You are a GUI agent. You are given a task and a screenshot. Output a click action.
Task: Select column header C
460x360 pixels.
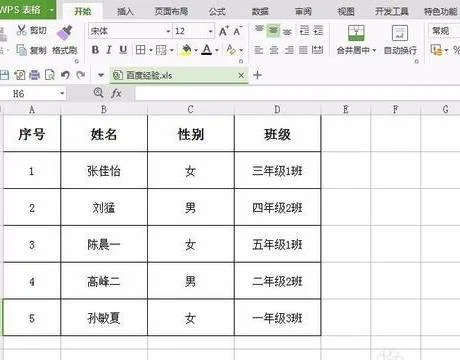point(191,109)
